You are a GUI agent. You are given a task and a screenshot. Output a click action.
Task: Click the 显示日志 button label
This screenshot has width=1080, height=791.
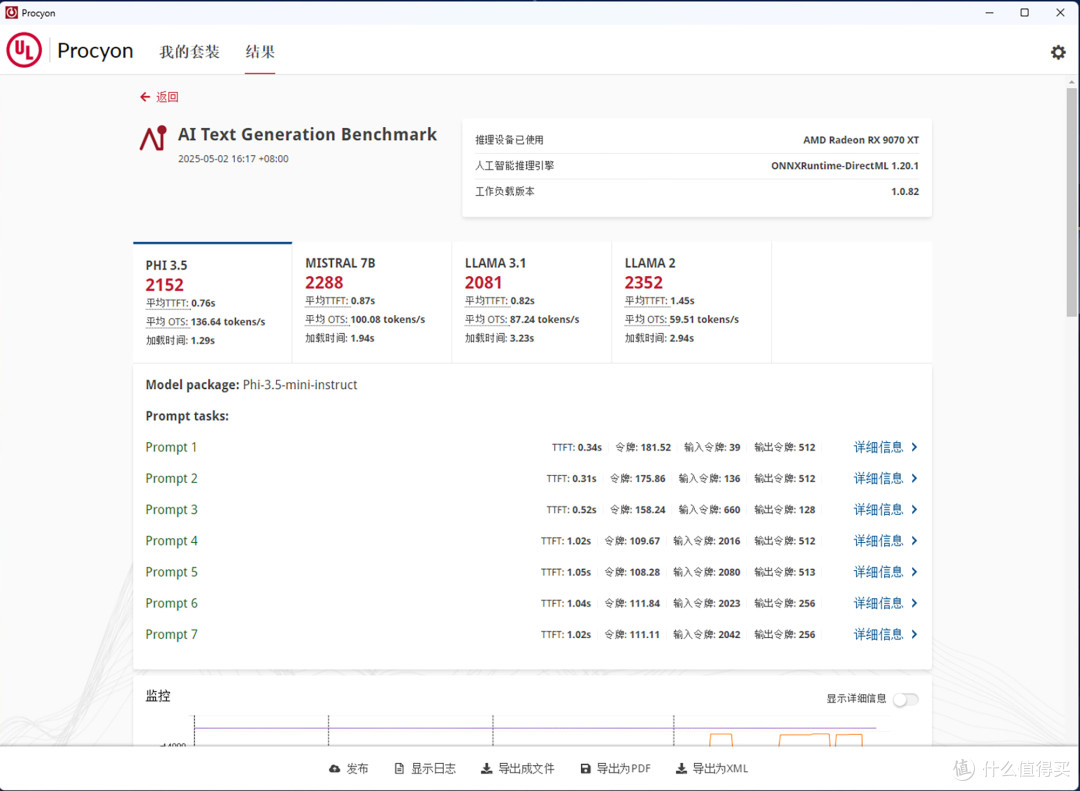433,768
